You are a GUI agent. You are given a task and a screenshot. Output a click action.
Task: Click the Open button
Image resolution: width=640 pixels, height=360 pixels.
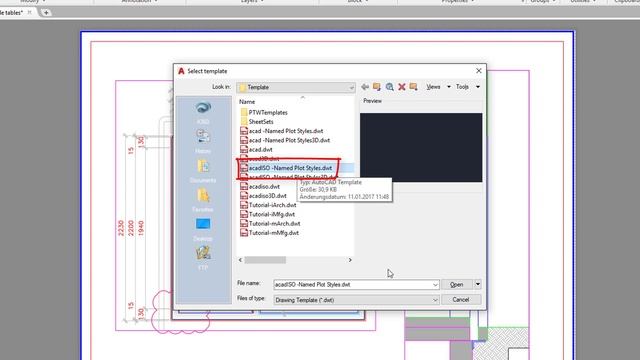tap(456, 284)
